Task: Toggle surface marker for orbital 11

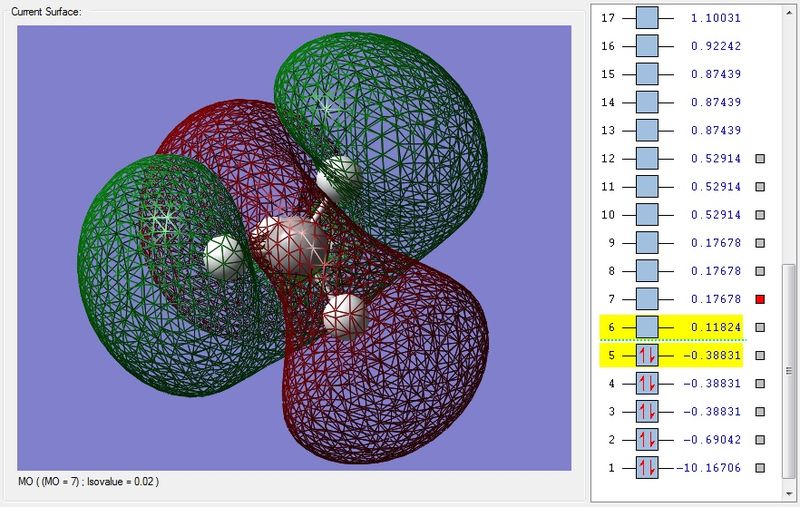Action: click(x=760, y=187)
